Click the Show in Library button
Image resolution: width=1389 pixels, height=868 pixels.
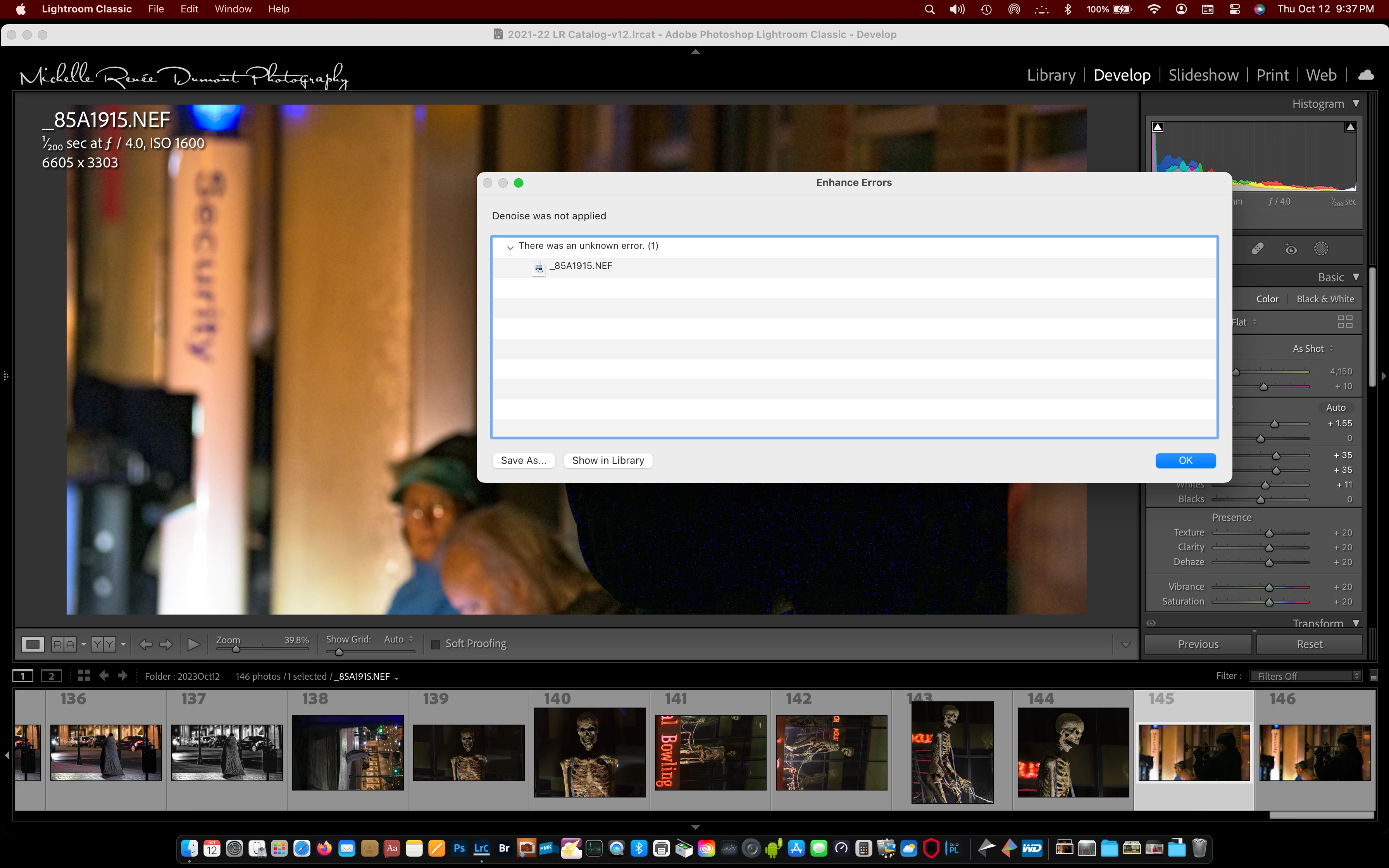click(x=608, y=460)
